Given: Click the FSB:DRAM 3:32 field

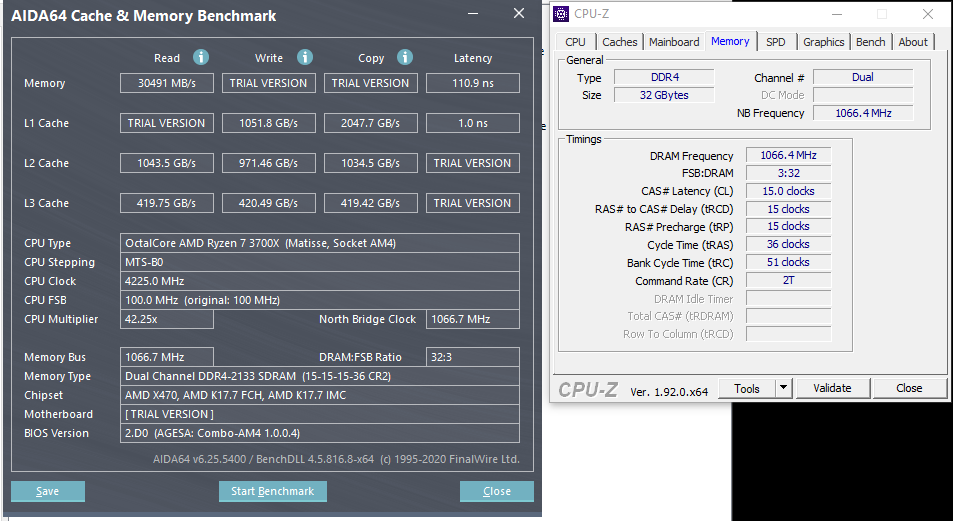Looking at the screenshot, I should point(788,173).
